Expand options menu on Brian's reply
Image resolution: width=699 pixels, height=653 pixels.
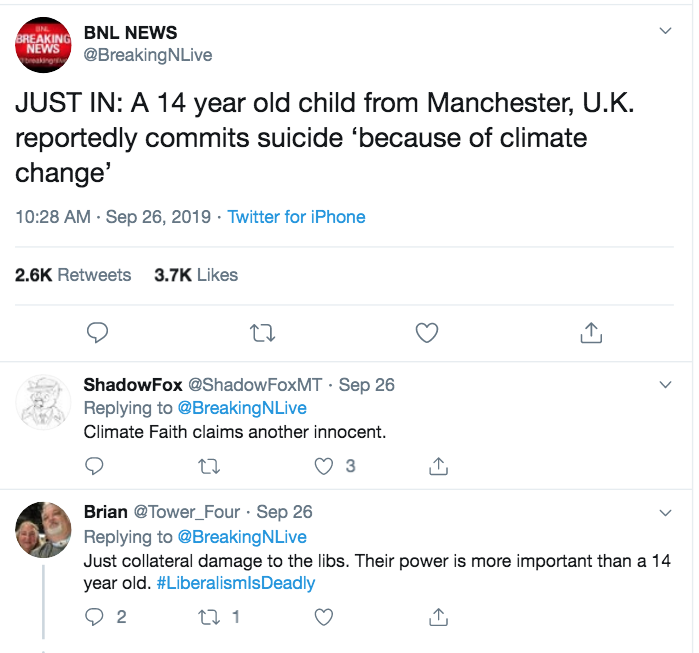point(665,512)
